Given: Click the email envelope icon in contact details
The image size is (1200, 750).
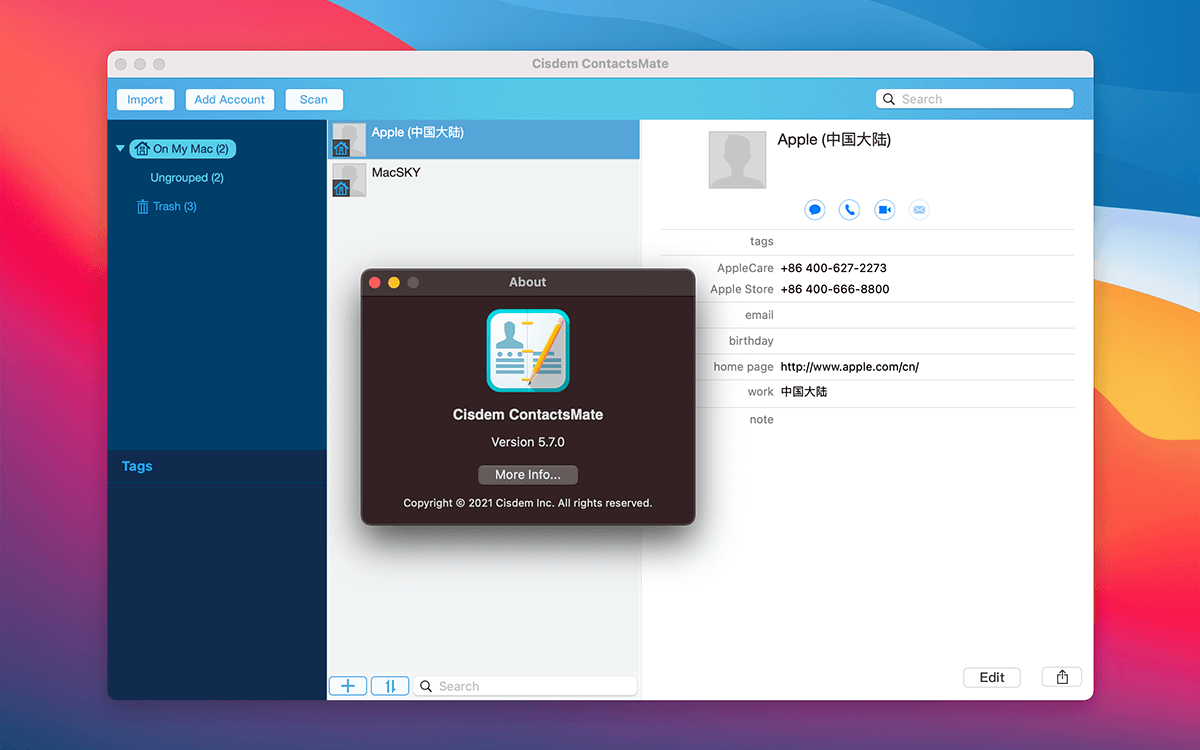Looking at the screenshot, I should coord(919,210).
